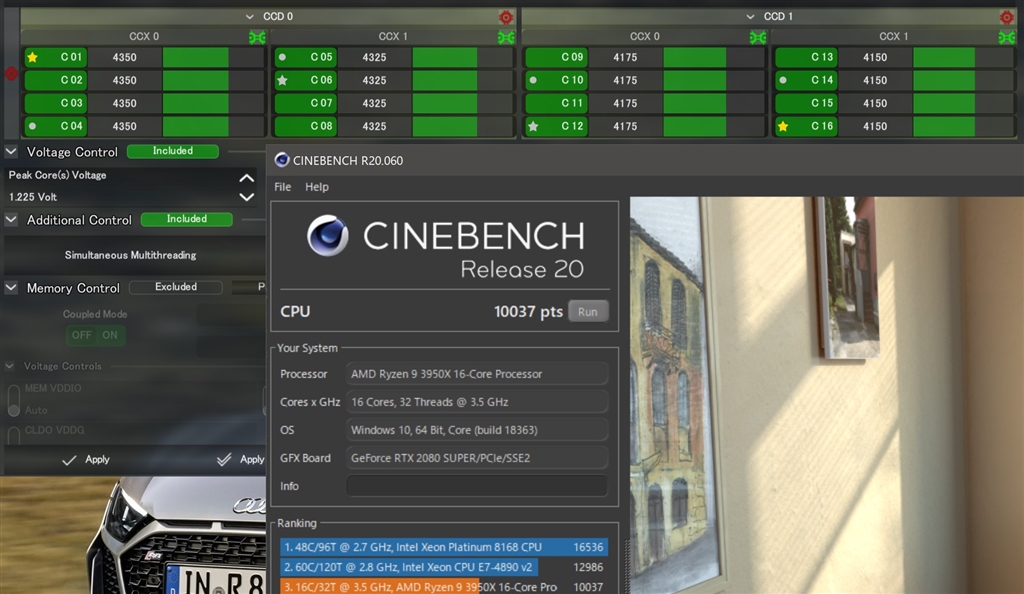Click the C 09 frequency value 4175
1024x594 pixels.
click(625, 57)
